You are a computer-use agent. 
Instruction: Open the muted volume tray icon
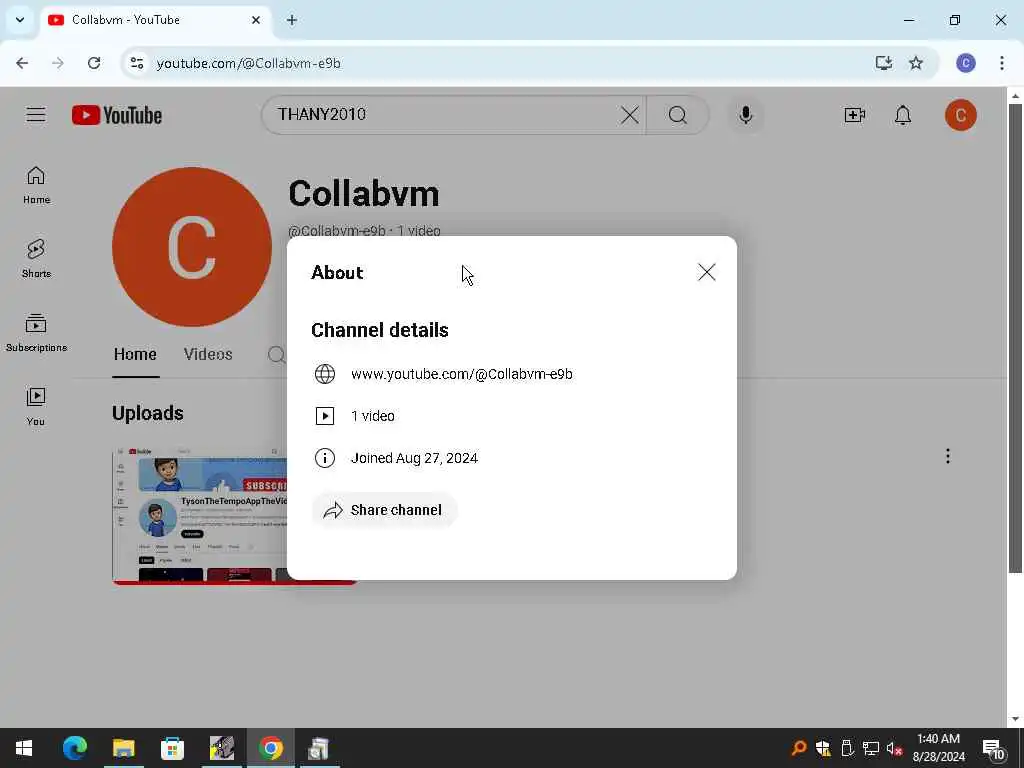pos(895,748)
